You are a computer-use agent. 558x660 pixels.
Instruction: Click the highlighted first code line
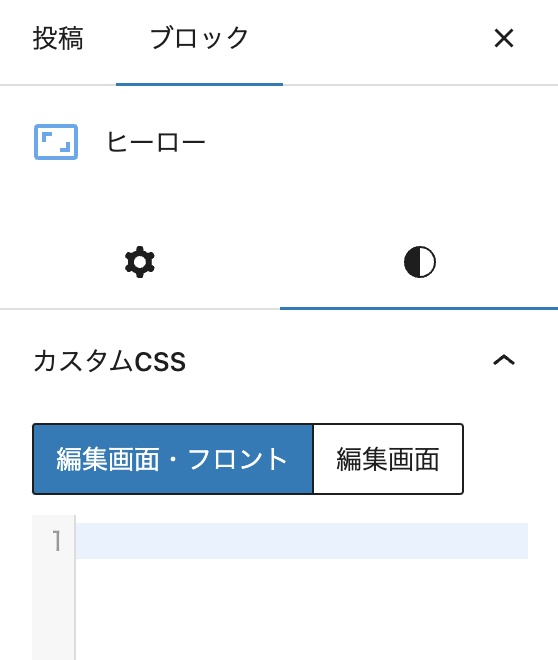(x=302, y=541)
